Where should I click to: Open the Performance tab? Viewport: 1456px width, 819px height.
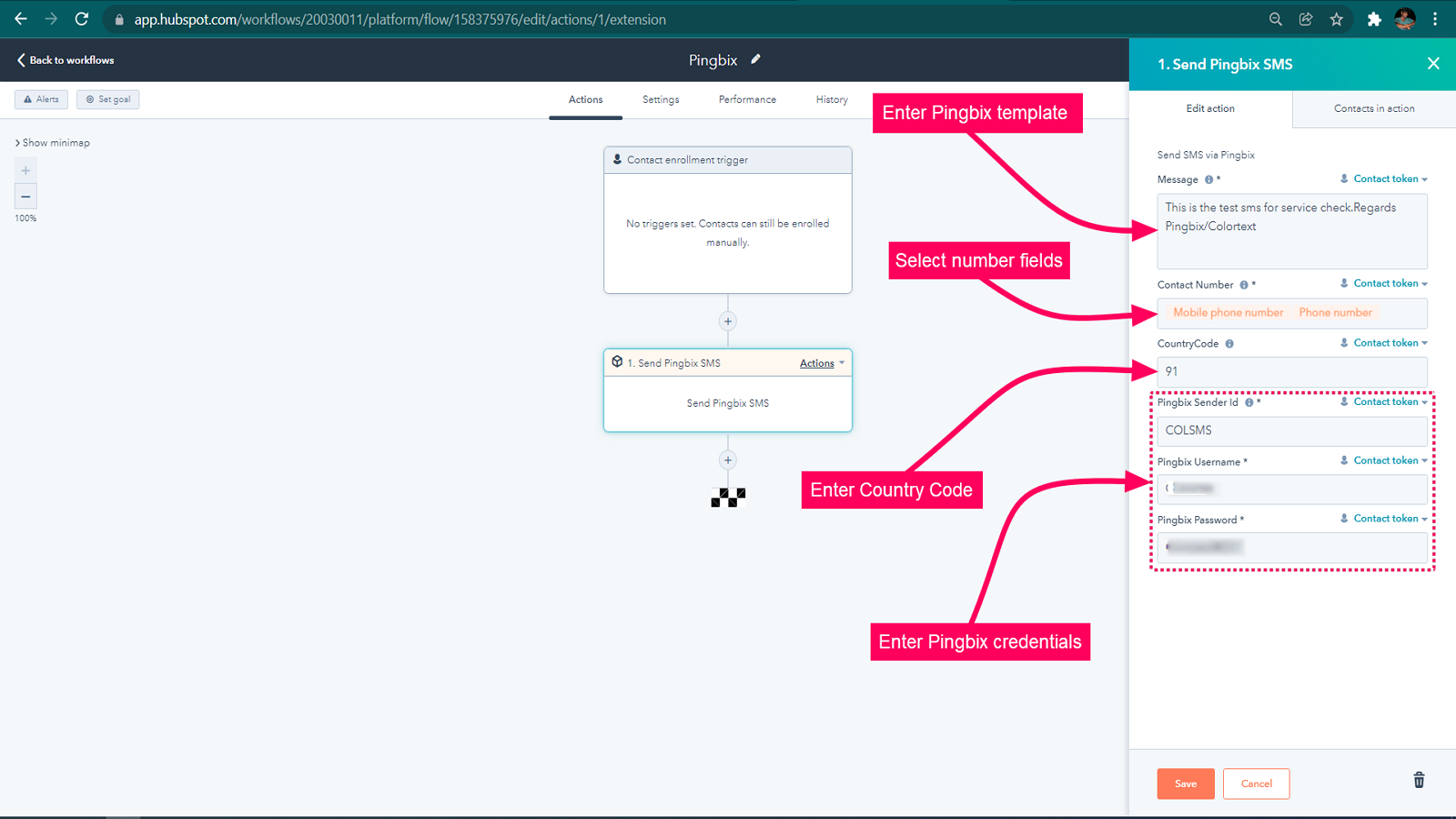[747, 100]
